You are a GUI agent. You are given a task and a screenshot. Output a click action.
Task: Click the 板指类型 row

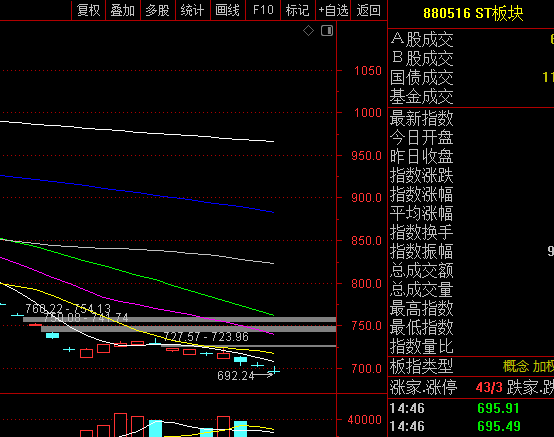tap(471, 366)
